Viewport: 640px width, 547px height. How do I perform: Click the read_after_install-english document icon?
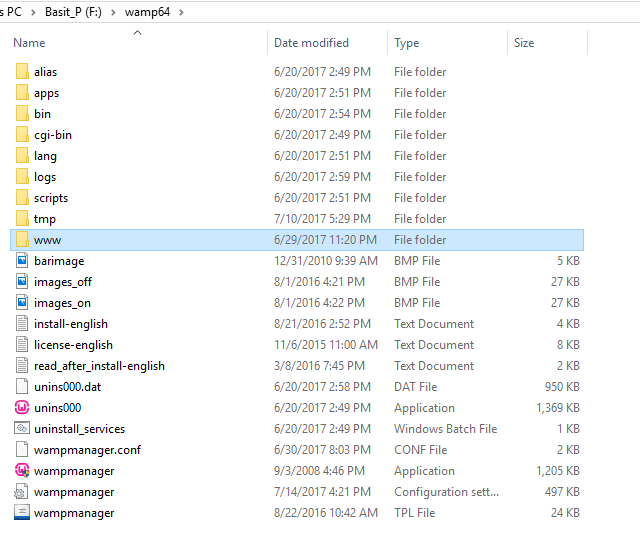22,366
